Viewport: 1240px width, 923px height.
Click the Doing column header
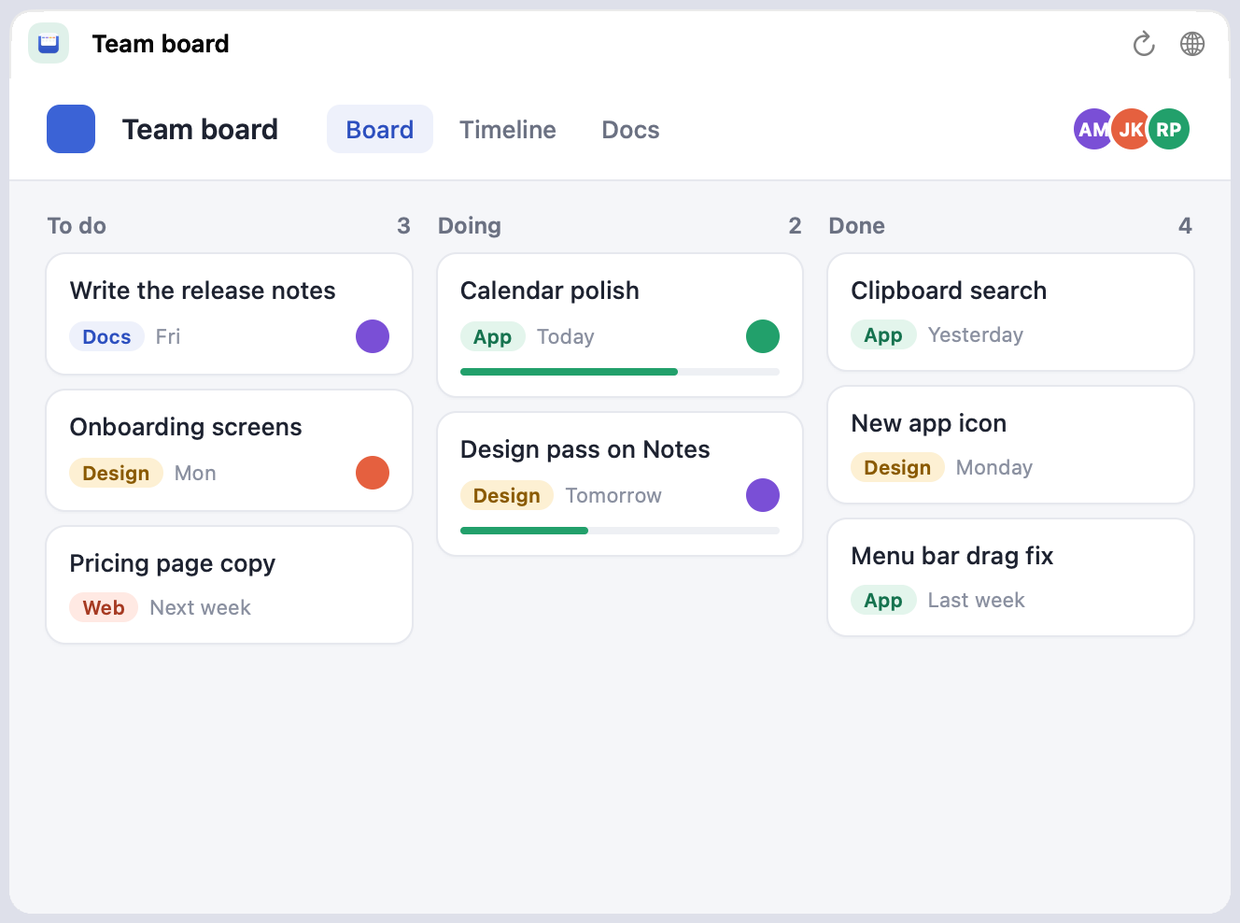click(x=470, y=226)
